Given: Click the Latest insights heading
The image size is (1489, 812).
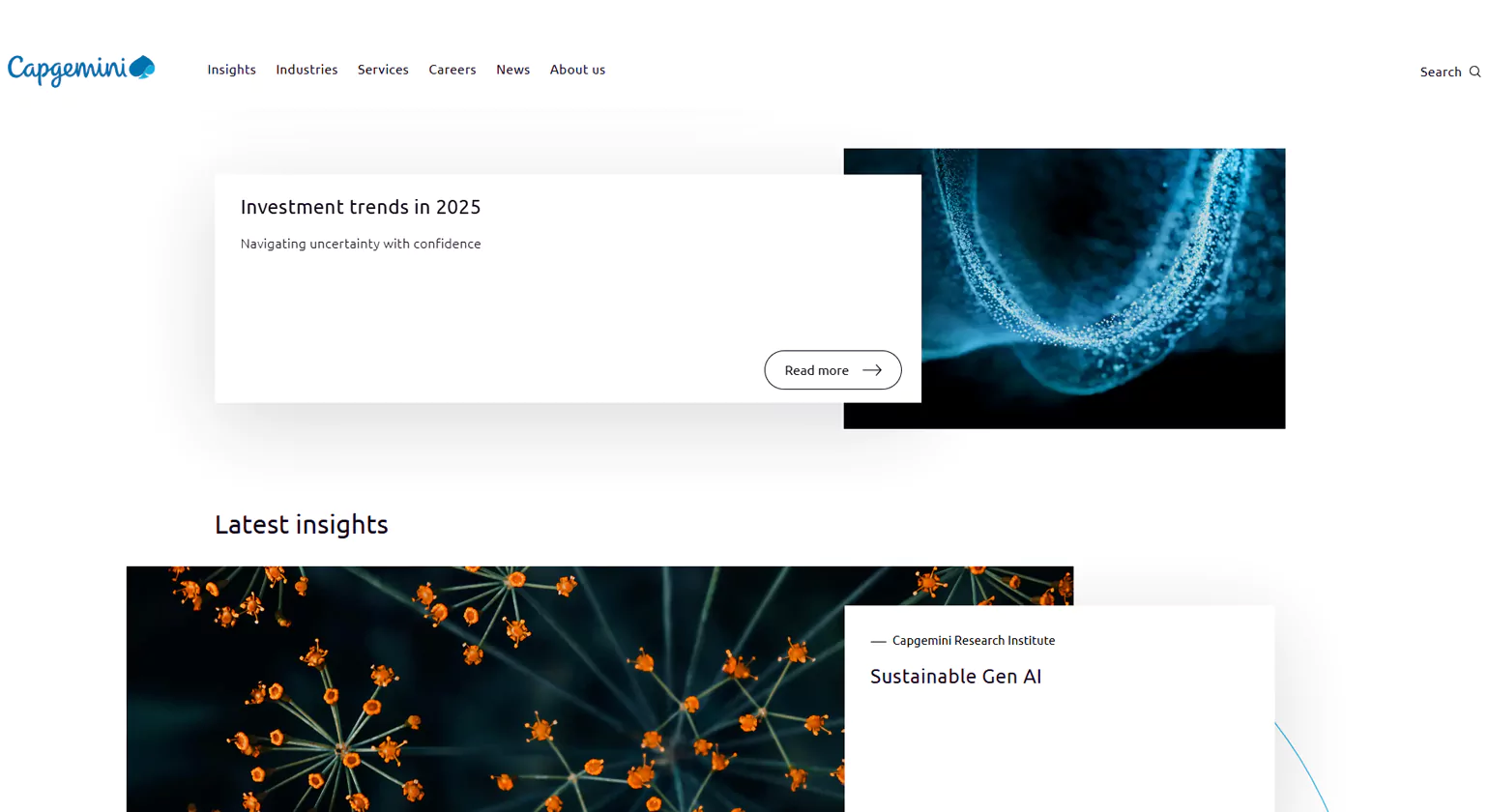Looking at the screenshot, I should click(x=302, y=524).
